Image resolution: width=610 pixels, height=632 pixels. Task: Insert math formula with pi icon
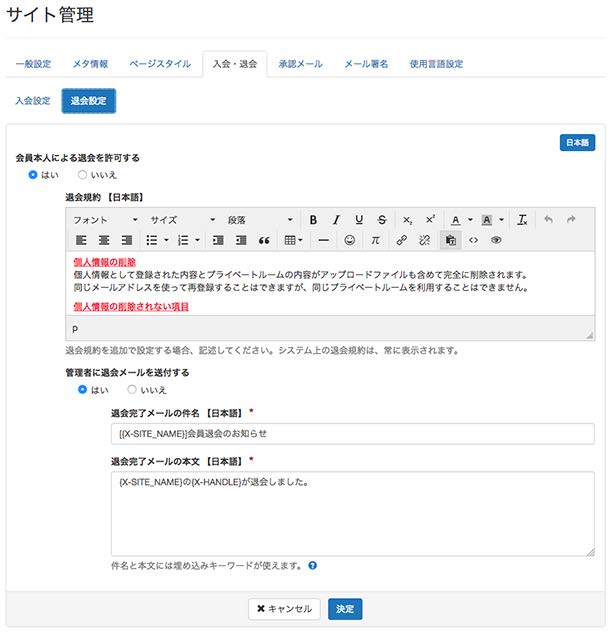[x=375, y=240]
